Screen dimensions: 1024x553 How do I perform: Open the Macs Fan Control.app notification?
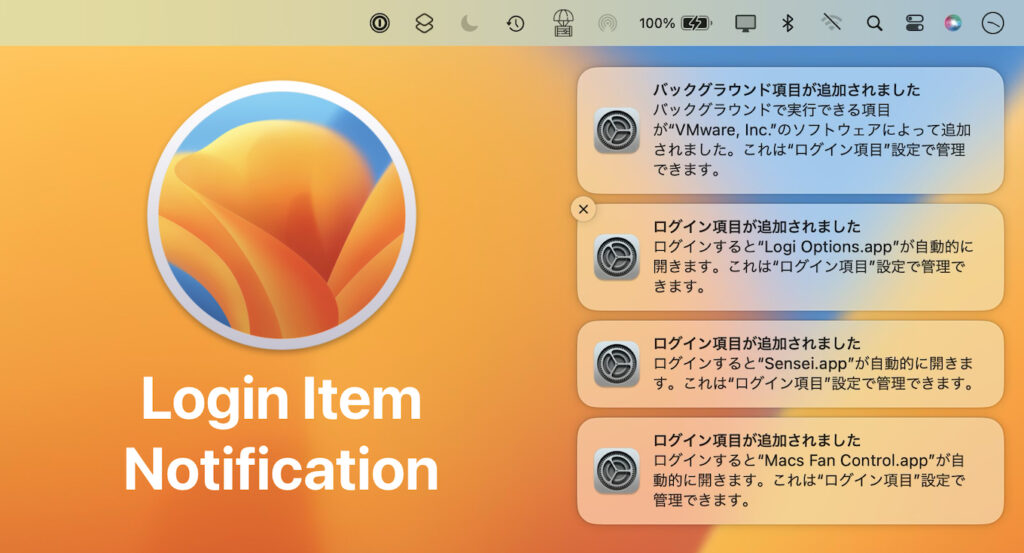(x=790, y=471)
